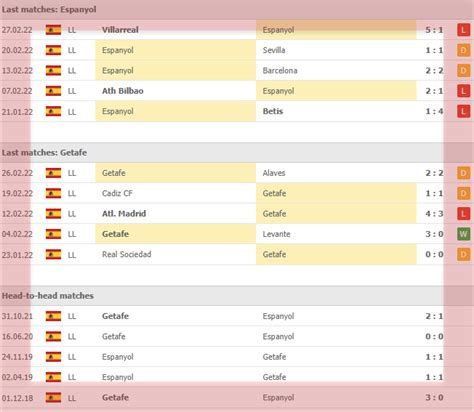Click Spain flag in the 07.02.22 row
Screen dimensions: 474x412
(53, 91)
